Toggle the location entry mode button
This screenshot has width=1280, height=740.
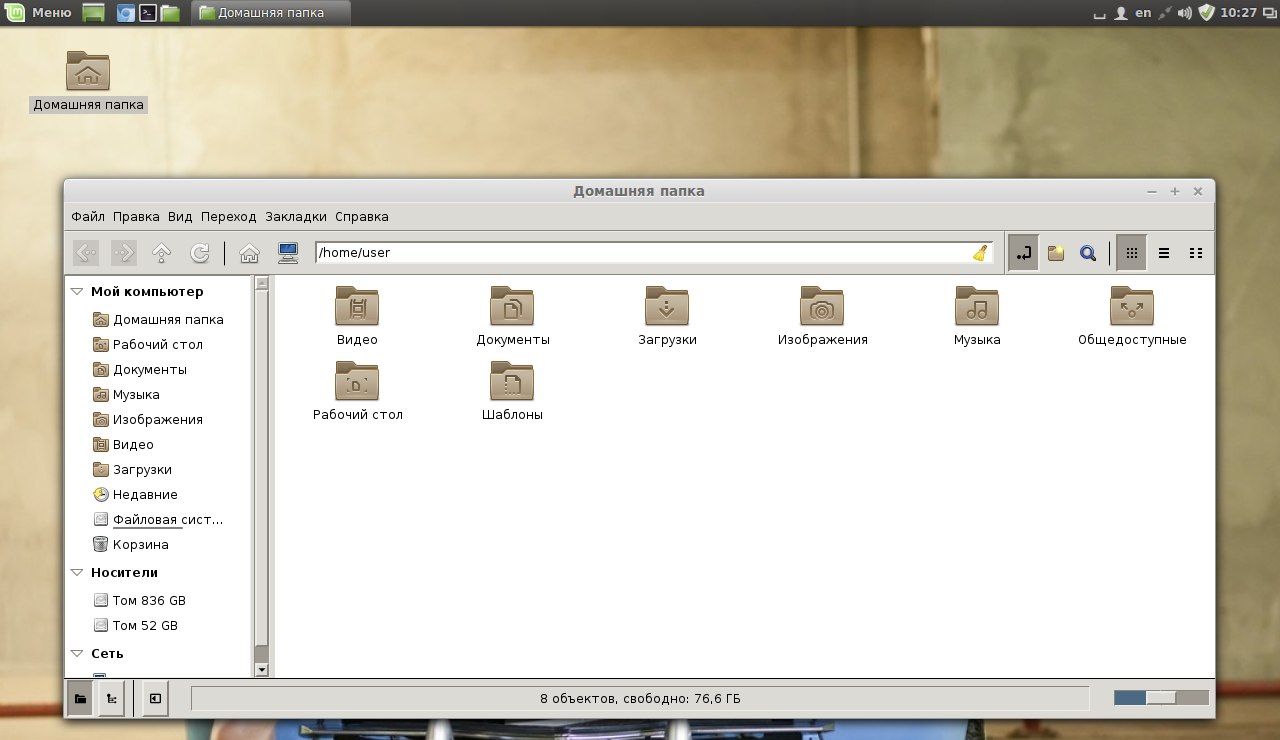pos(1023,253)
